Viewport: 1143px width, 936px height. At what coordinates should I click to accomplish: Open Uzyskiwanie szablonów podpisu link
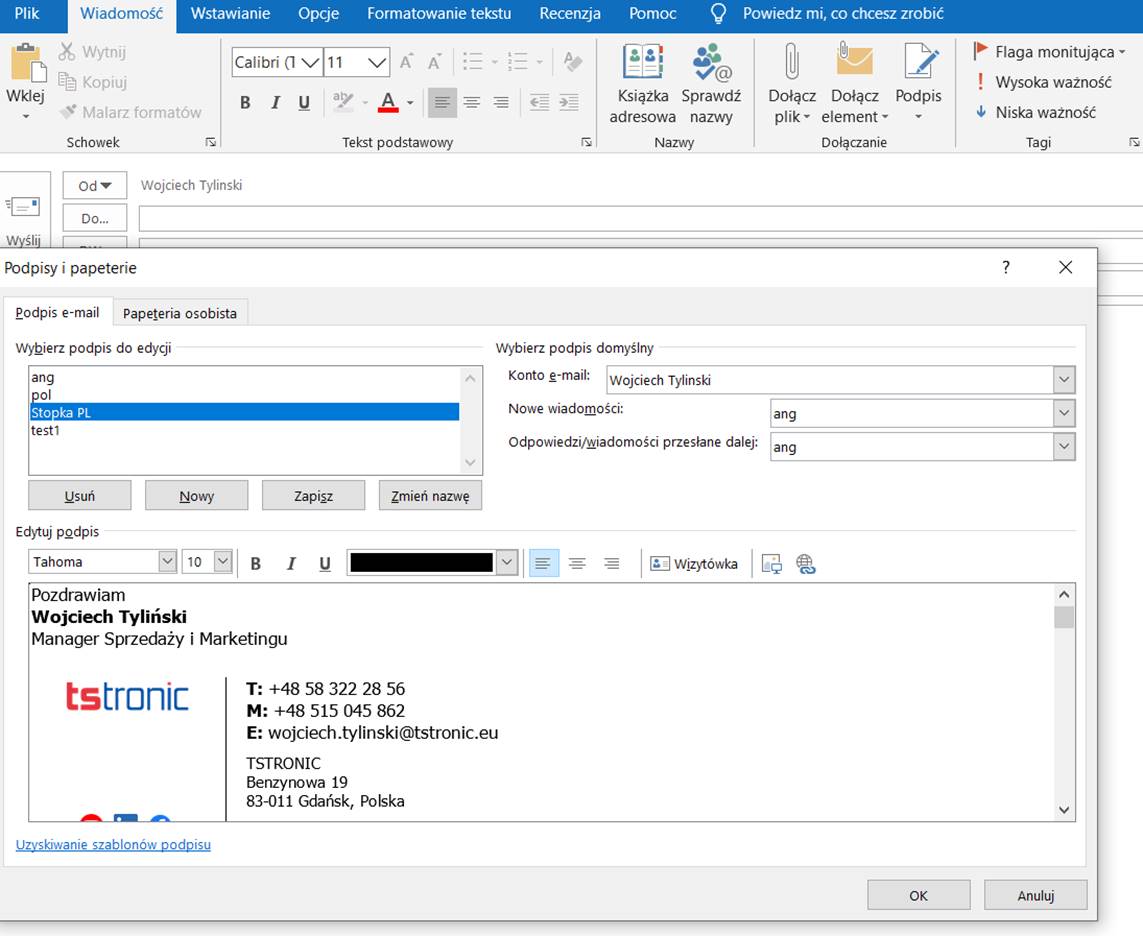[x=113, y=845]
